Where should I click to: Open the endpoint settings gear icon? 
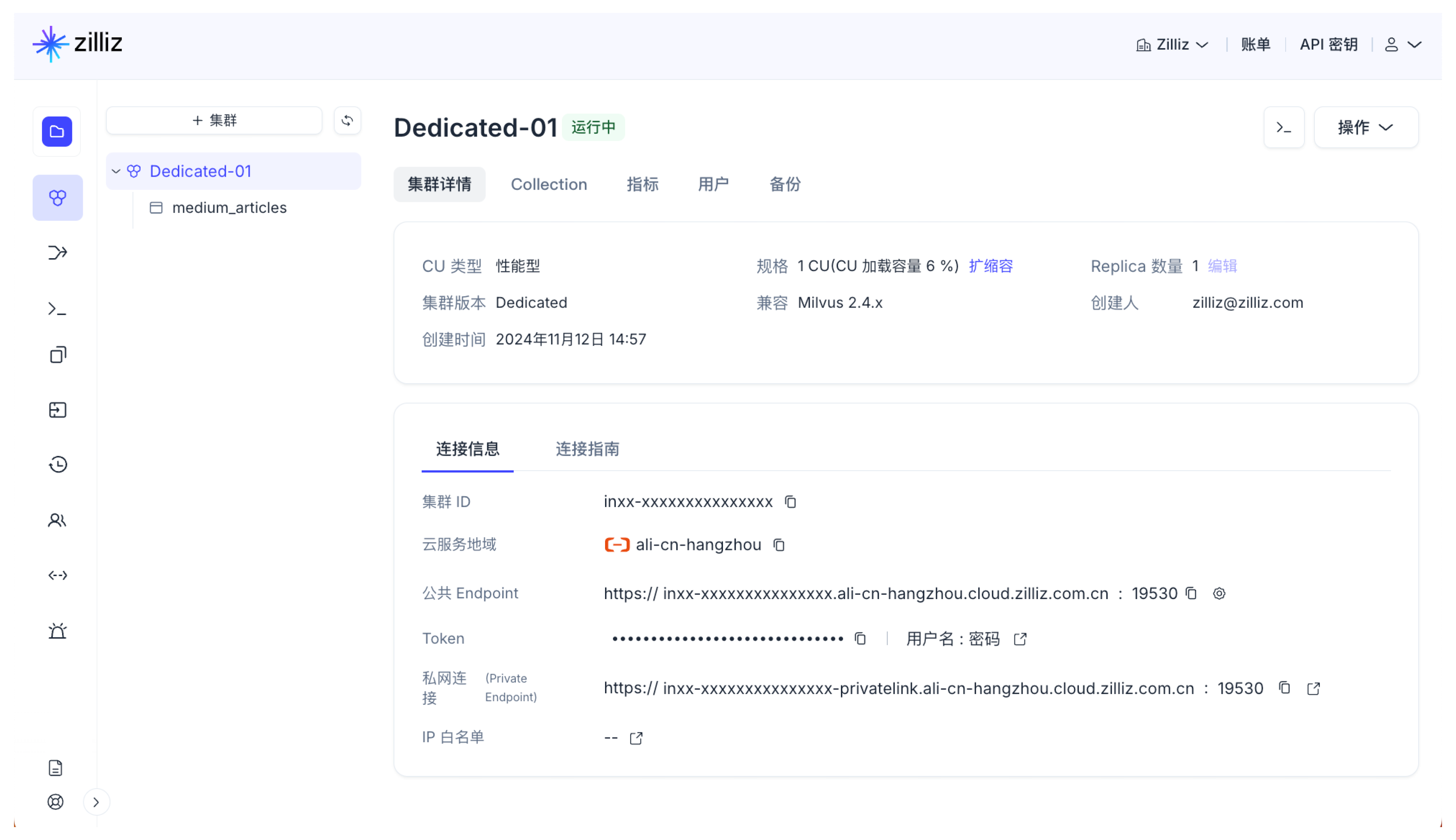1219,593
